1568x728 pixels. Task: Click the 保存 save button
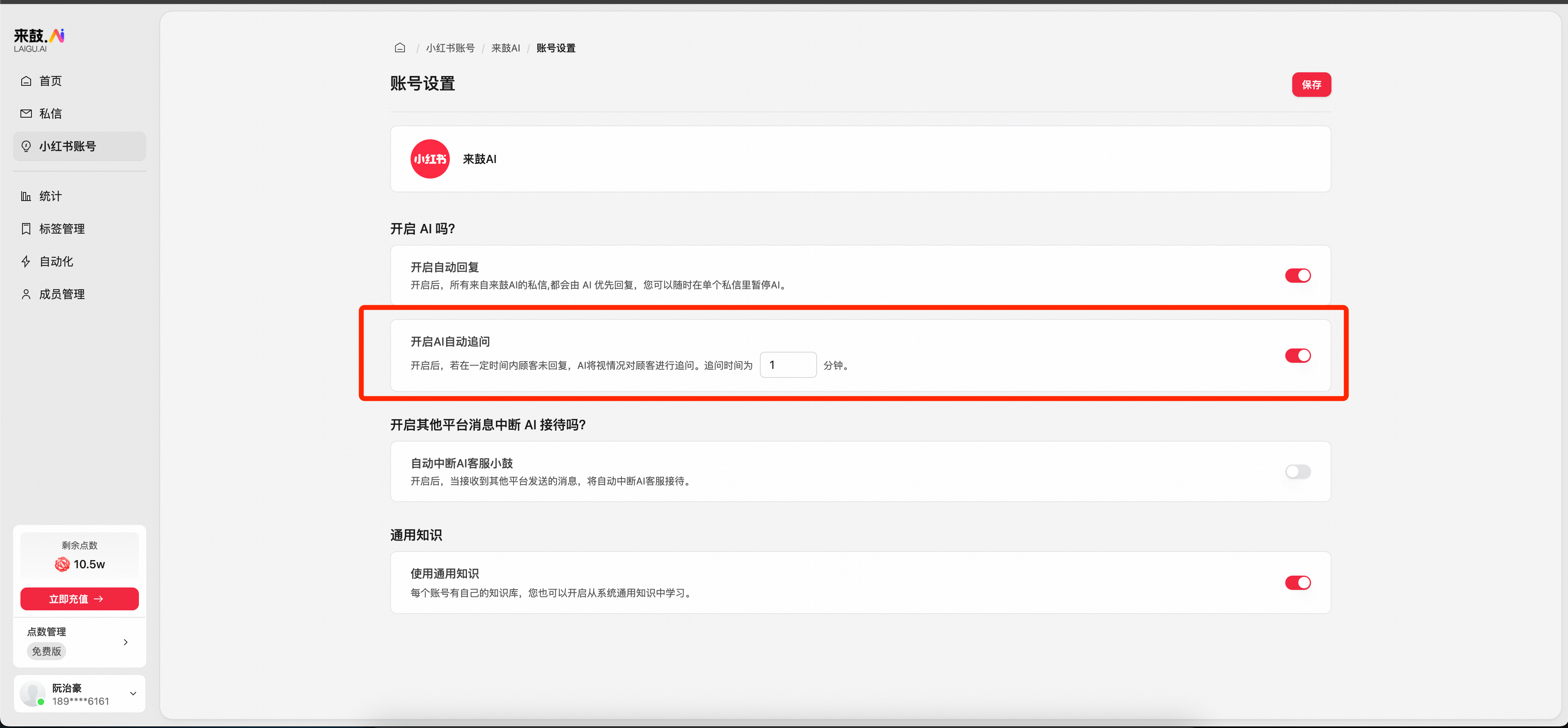1311,85
